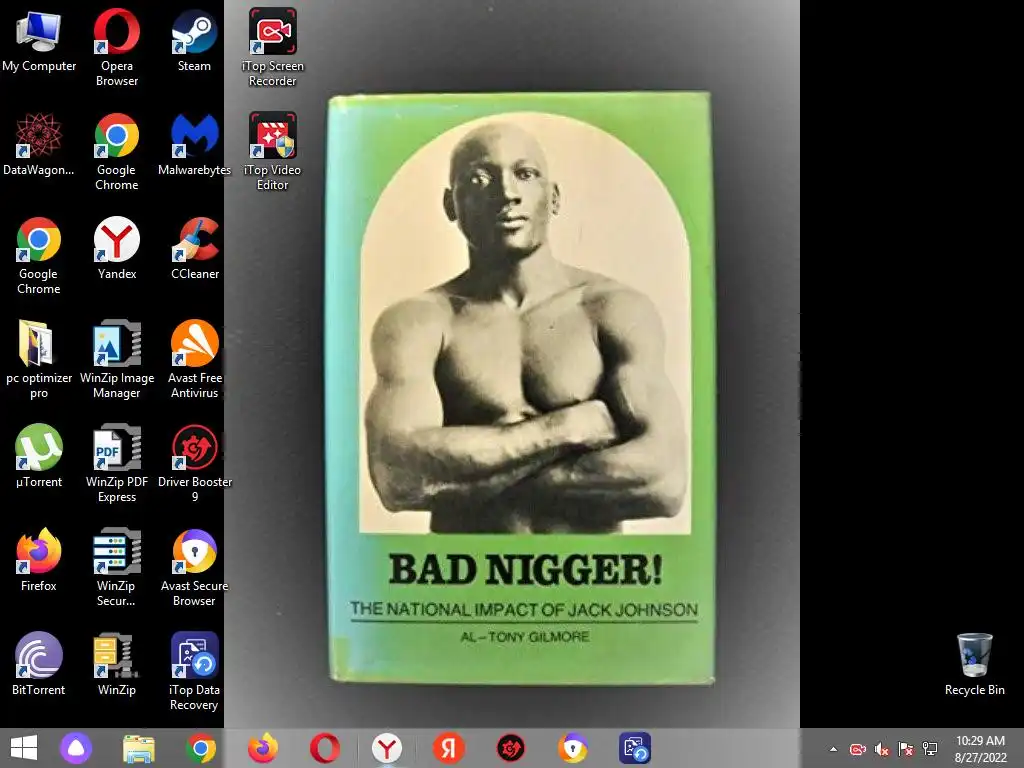Open My Computer desktop icon

click(x=39, y=41)
